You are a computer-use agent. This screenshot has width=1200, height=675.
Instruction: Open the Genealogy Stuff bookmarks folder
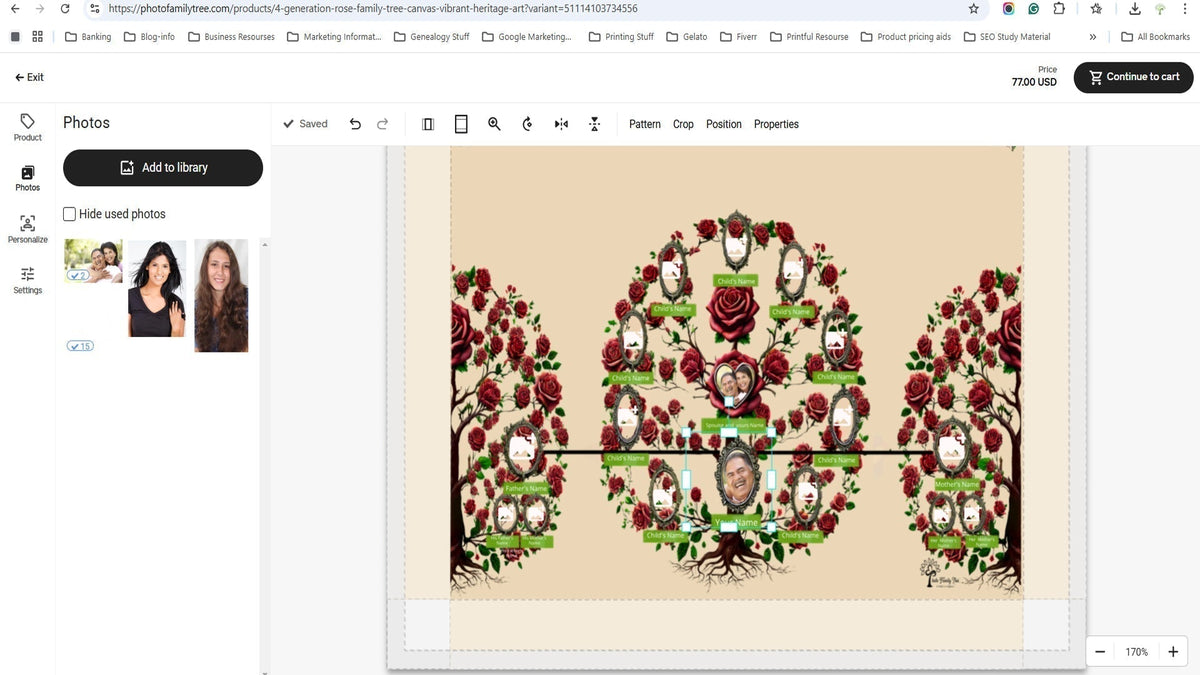(431, 37)
